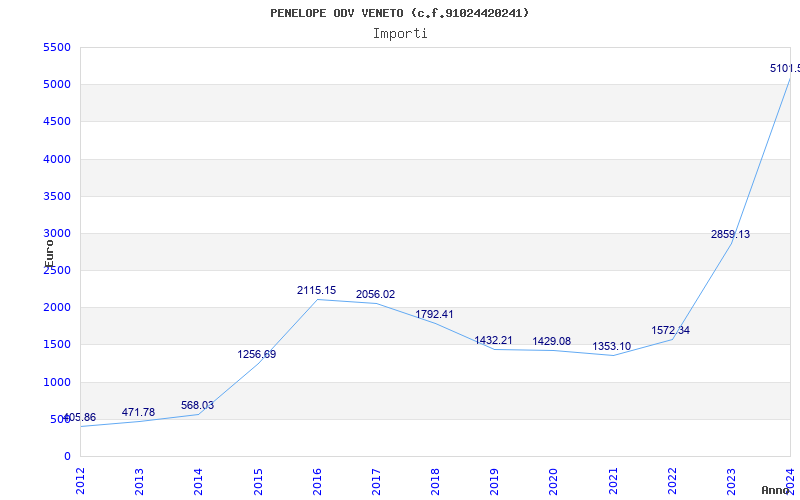Select the 1256.69 data label
The width and height of the screenshot is (800, 500).
coord(257,354)
